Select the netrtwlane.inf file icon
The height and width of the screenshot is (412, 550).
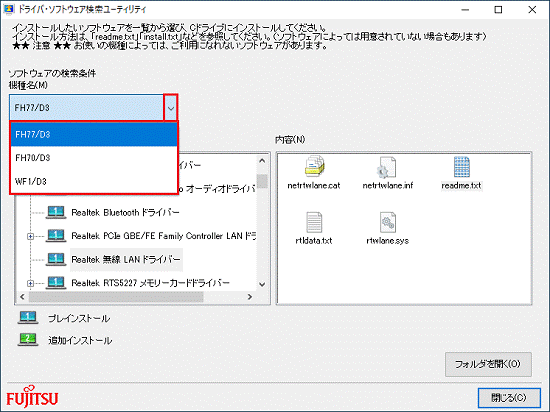click(x=387, y=167)
